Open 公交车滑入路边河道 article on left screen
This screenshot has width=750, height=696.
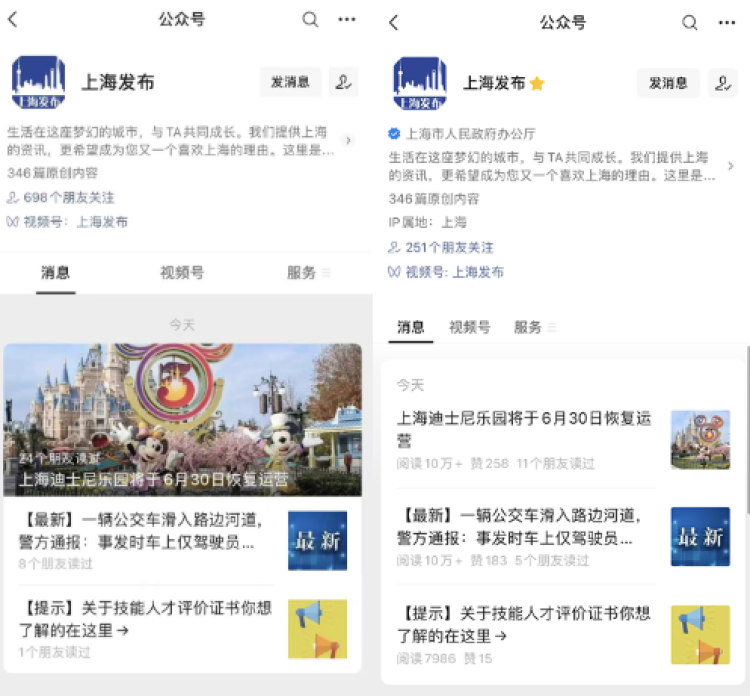coord(141,531)
